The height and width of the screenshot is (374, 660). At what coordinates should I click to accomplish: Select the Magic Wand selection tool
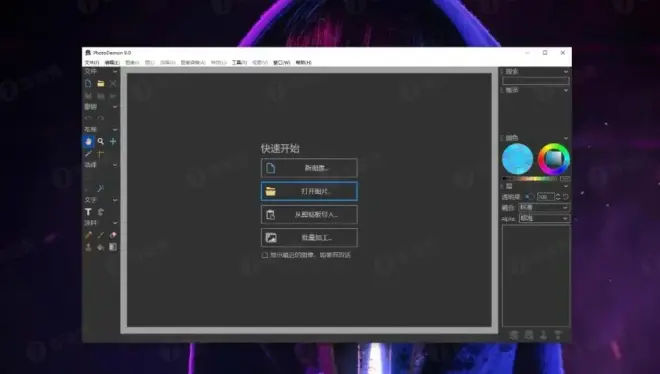100,189
